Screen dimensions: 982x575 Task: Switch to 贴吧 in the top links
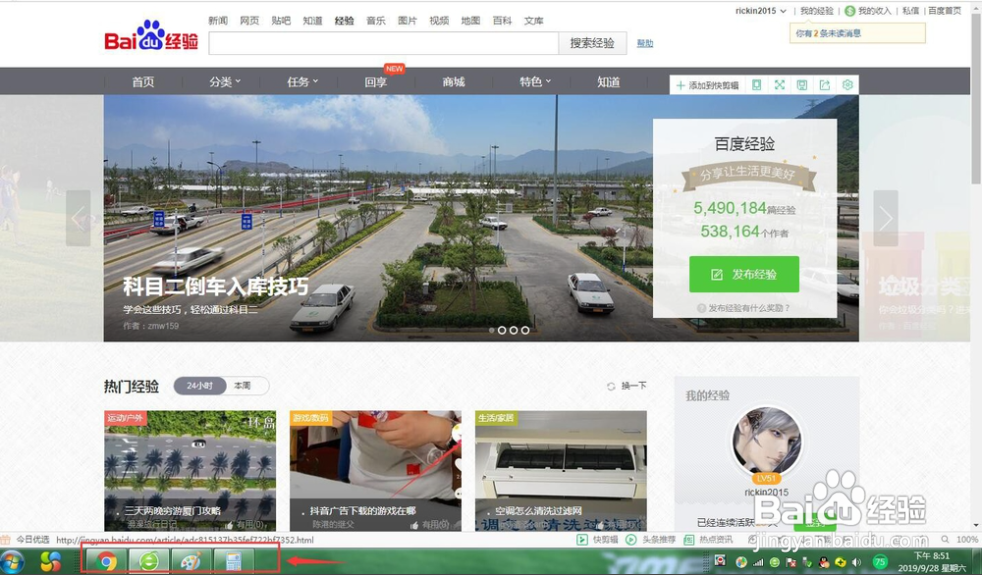(x=281, y=21)
